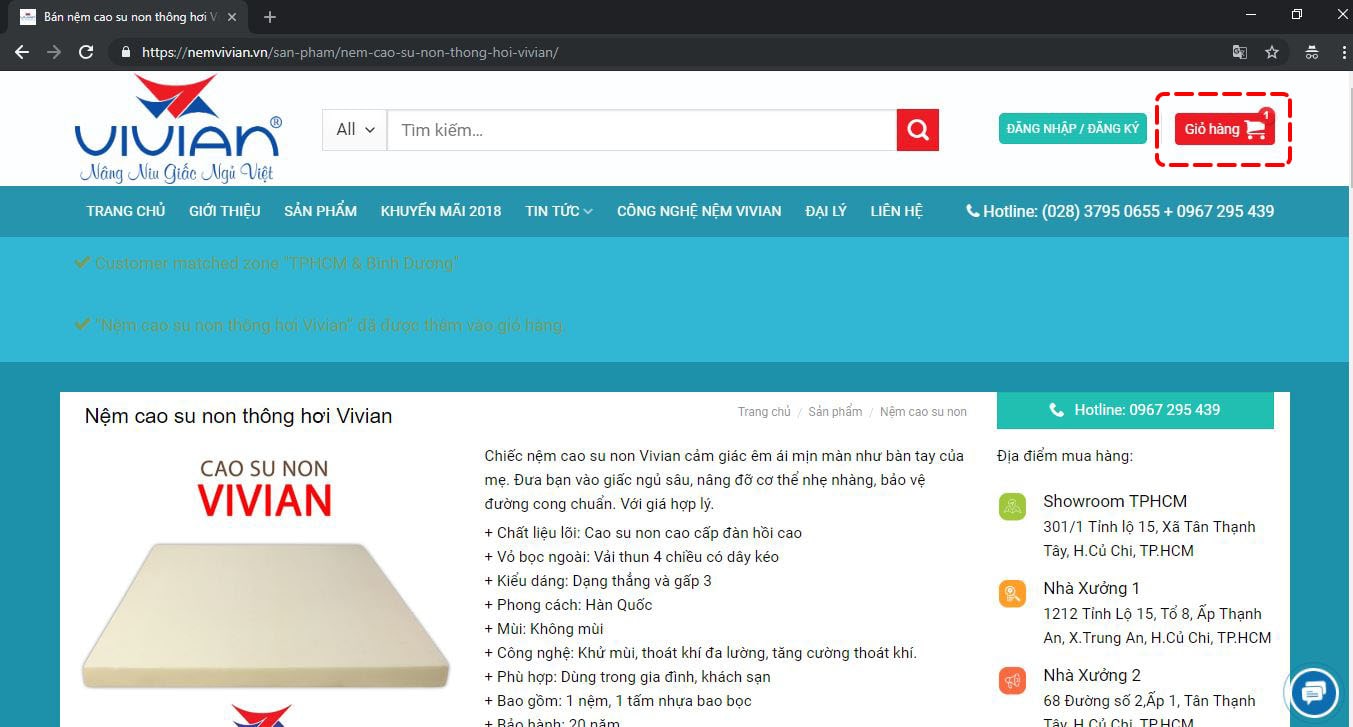Click the red search magnifier button
1353x727 pixels.
(x=917, y=130)
